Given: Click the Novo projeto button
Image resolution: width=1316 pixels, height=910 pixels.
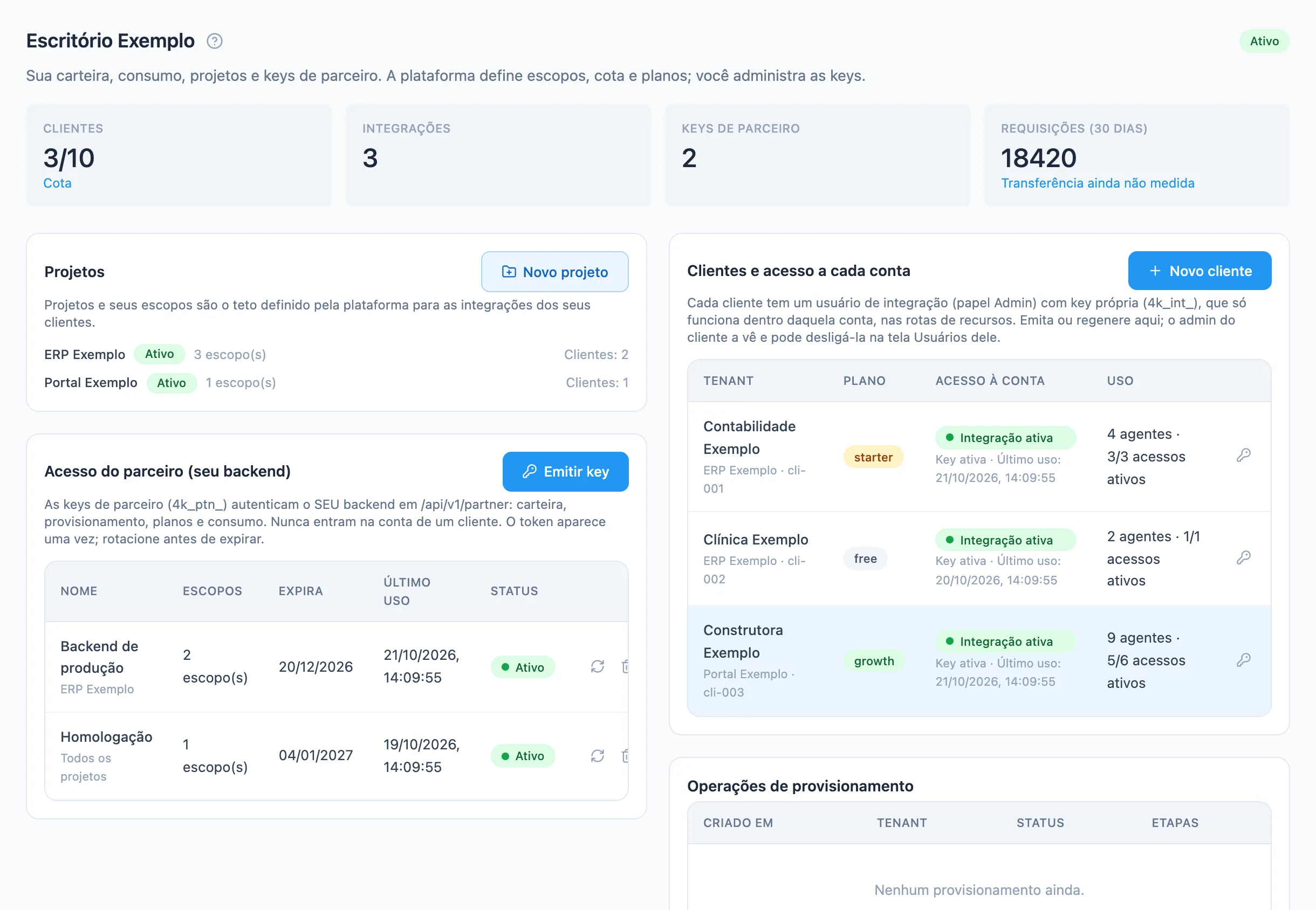Looking at the screenshot, I should click(554, 272).
